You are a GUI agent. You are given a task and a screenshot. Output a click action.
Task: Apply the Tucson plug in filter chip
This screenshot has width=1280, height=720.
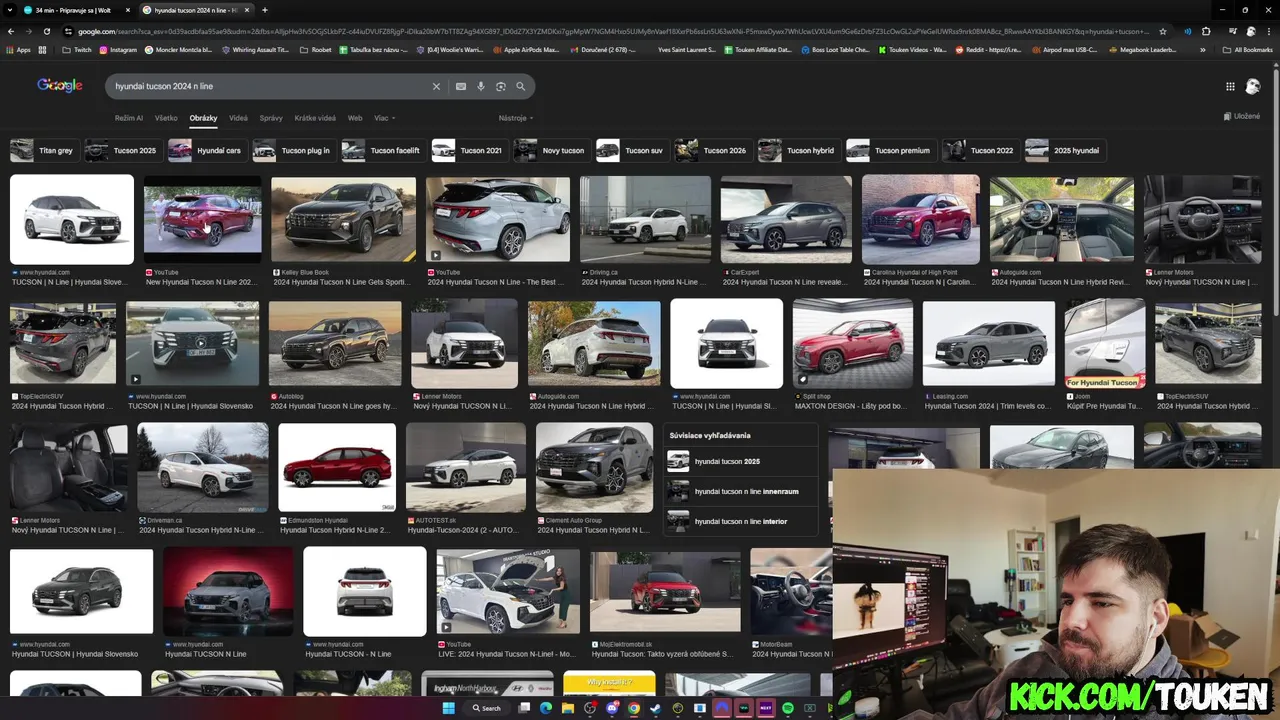click(x=293, y=151)
